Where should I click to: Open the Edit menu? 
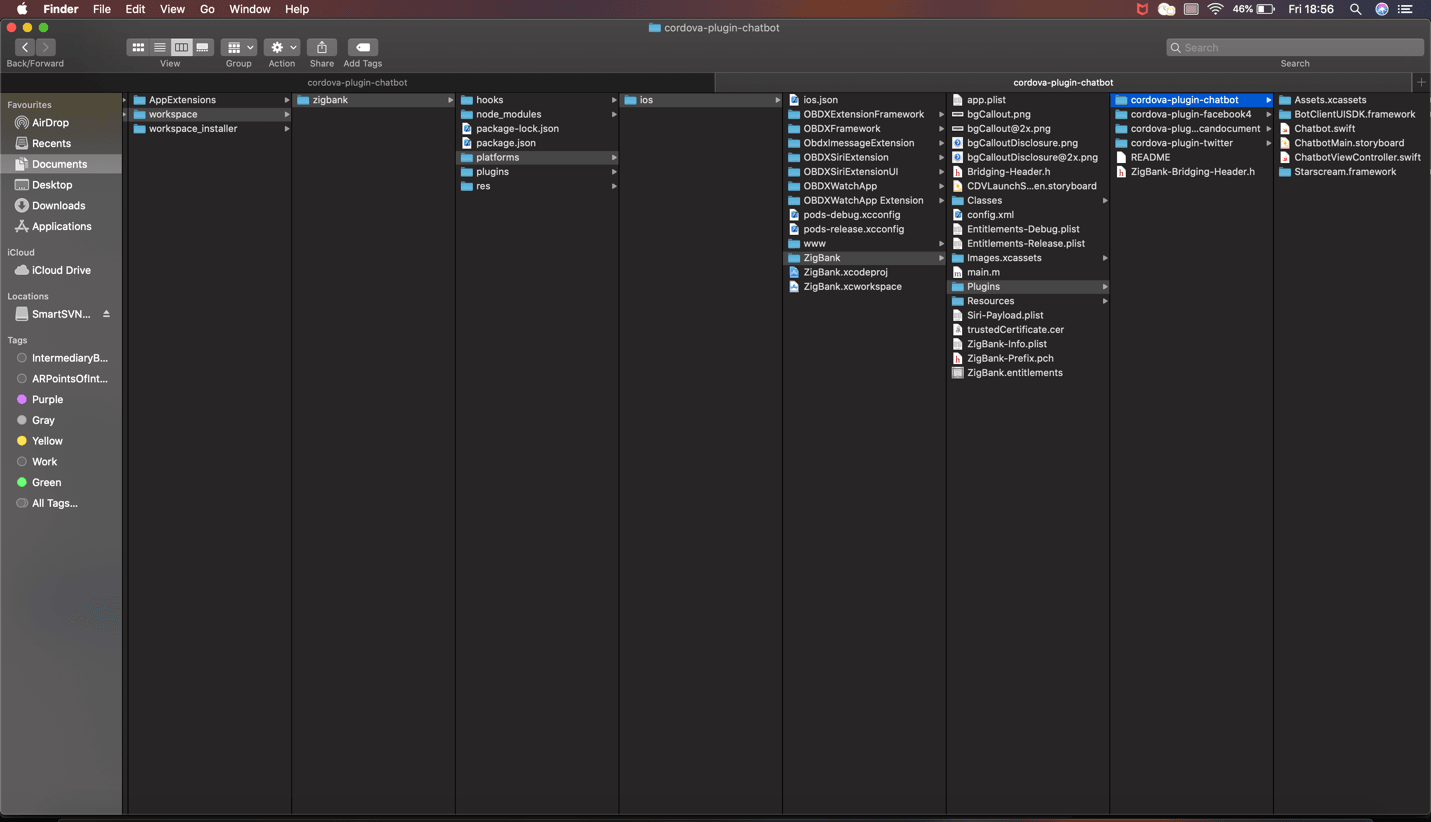(x=135, y=9)
